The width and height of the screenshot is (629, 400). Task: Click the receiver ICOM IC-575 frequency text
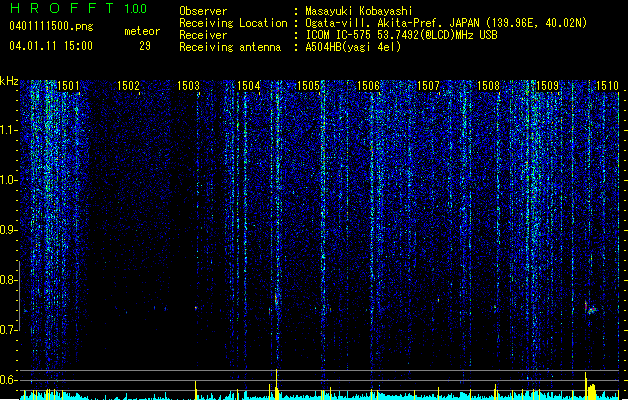[401, 35]
